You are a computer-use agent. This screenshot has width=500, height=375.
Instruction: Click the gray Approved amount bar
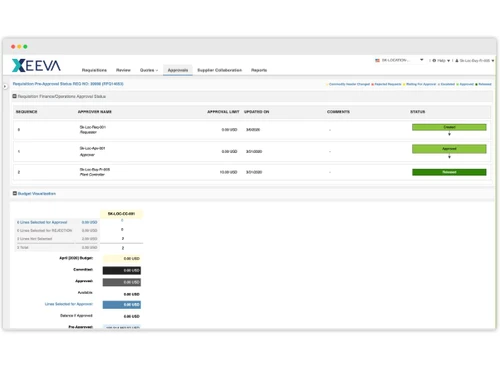coord(122,282)
